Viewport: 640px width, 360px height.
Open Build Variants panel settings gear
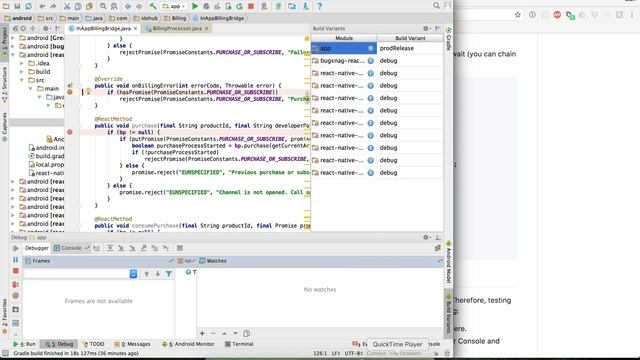[x=425, y=28]
